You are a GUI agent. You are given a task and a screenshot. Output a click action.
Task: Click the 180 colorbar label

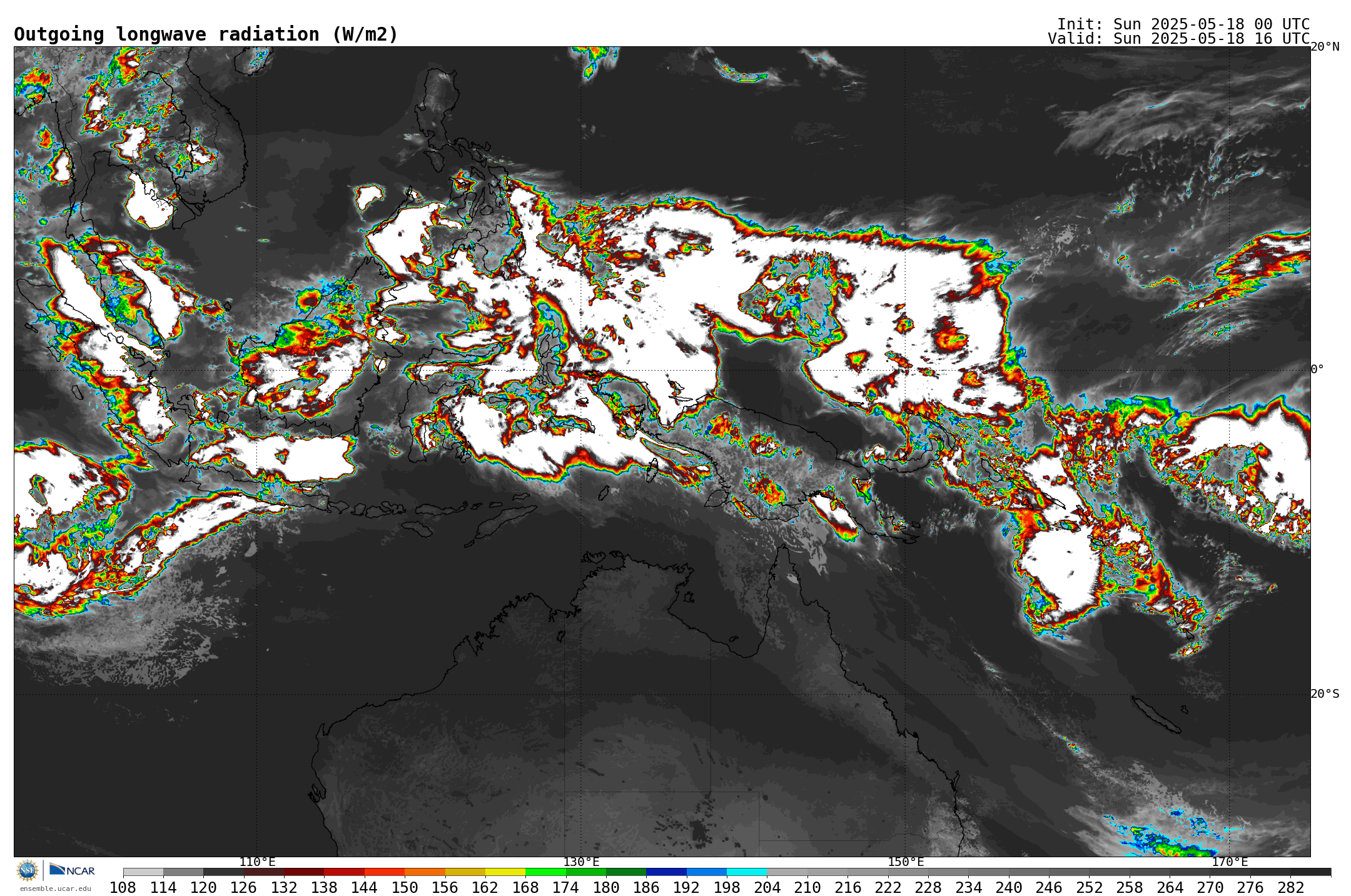606,888
